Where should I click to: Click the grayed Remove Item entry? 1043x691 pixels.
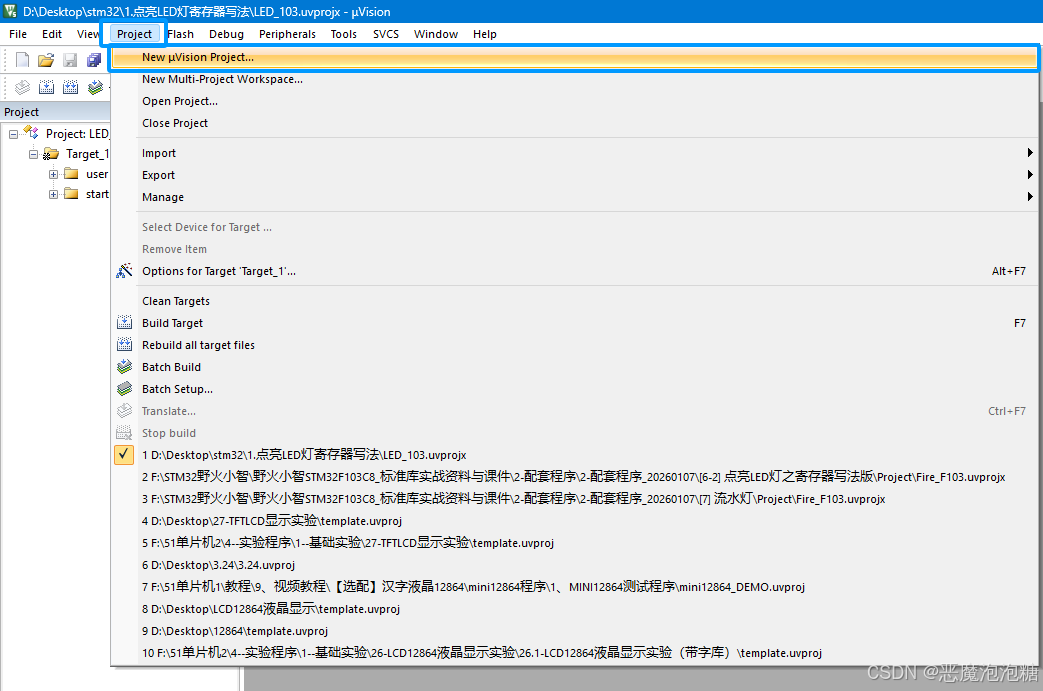point(574,249)
